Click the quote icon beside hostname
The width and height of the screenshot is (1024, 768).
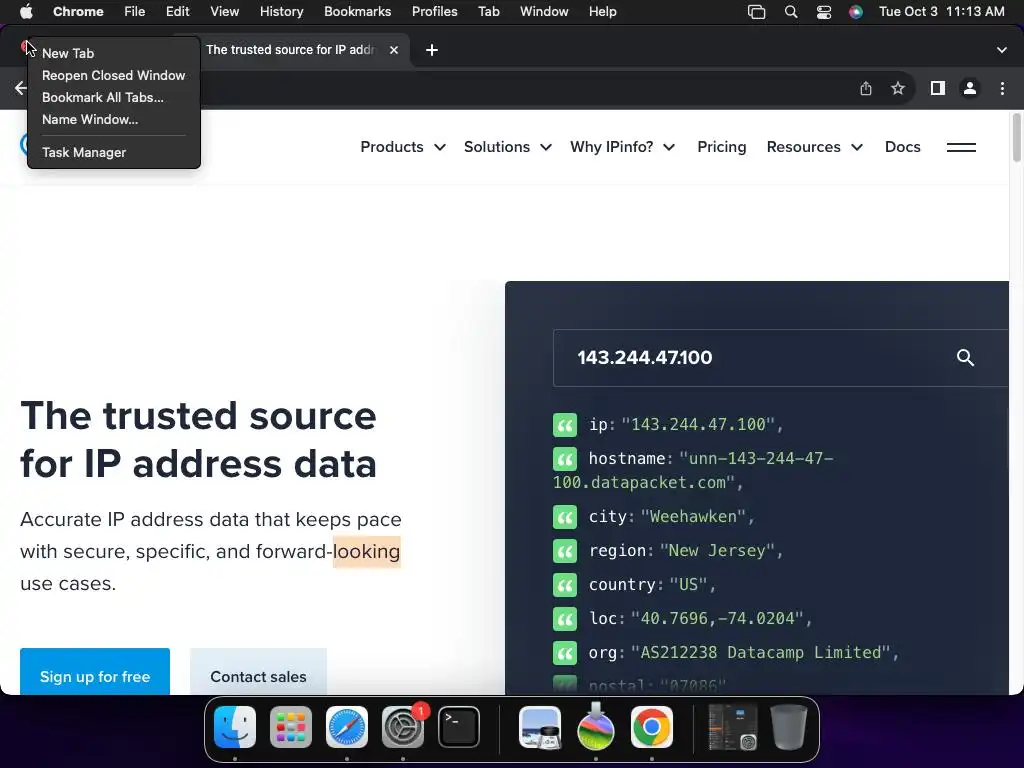565,459
